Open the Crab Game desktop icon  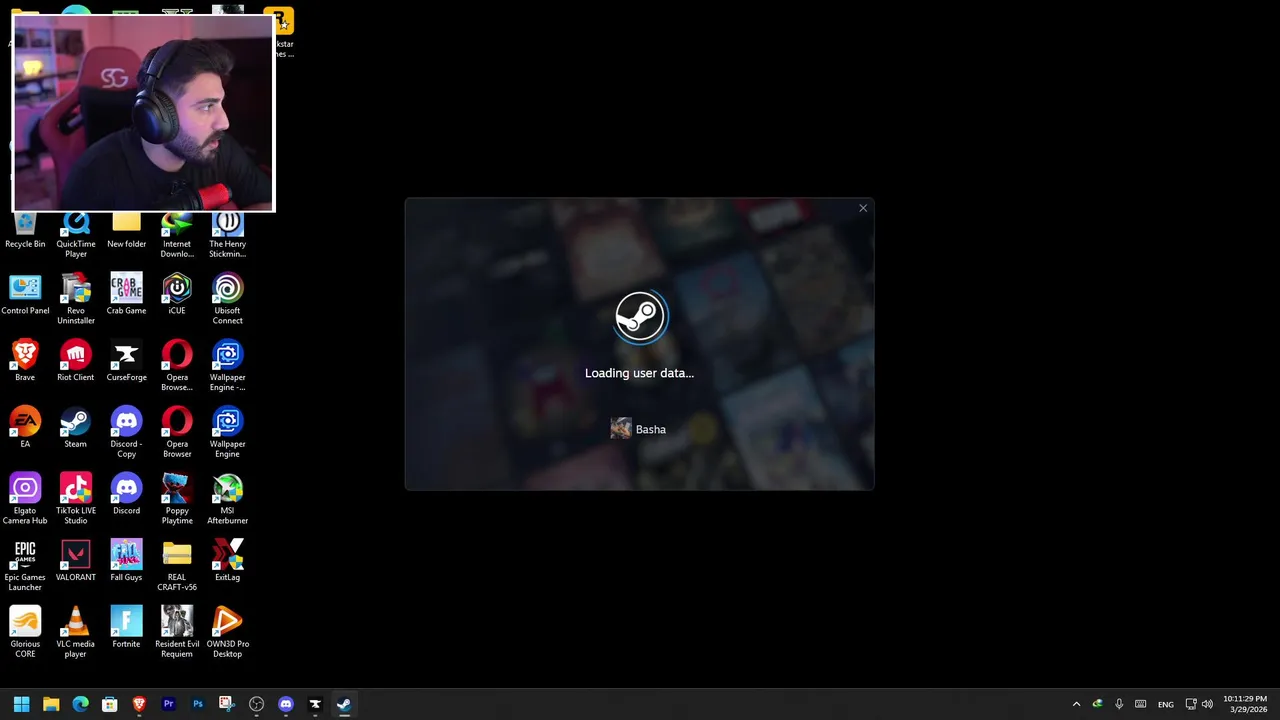pyautogui.click(x=126, y=294)
